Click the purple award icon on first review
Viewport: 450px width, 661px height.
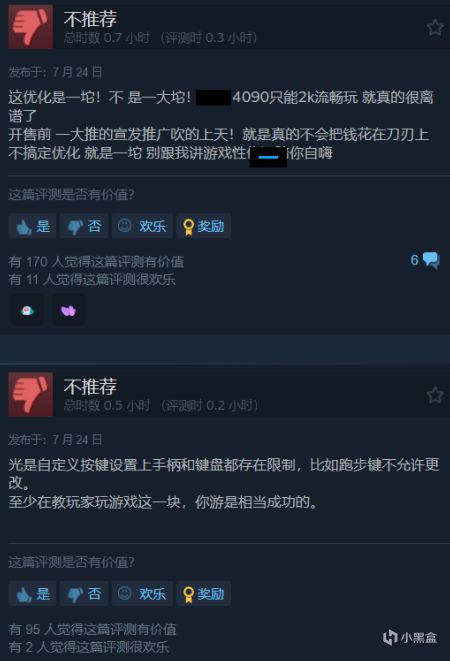68,311
